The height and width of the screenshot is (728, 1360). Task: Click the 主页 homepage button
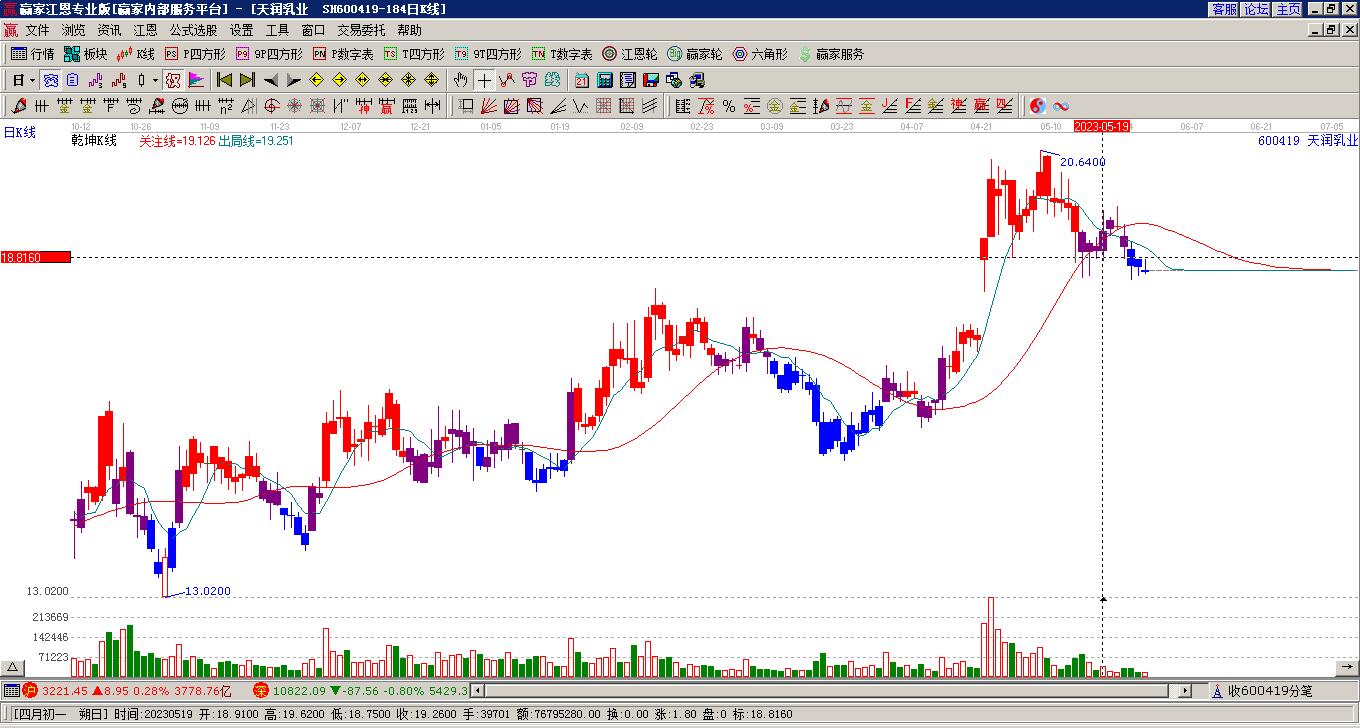(x=1289, y=9)
